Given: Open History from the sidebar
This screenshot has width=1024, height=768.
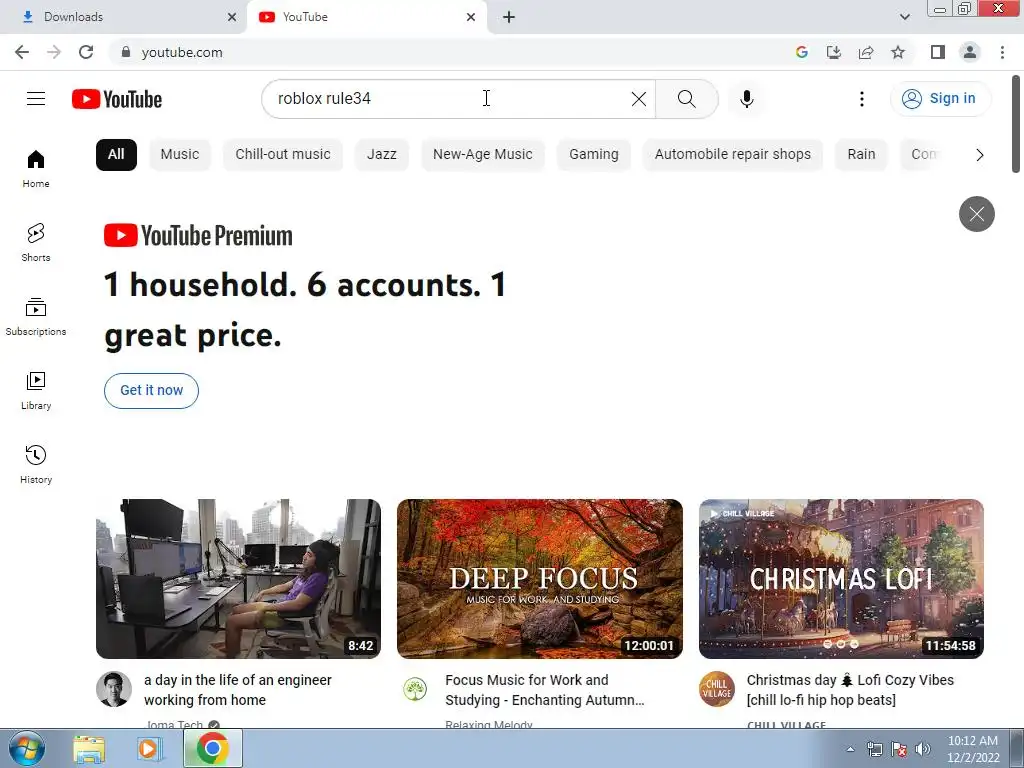Looking at the screenshot, I should 36,464.
